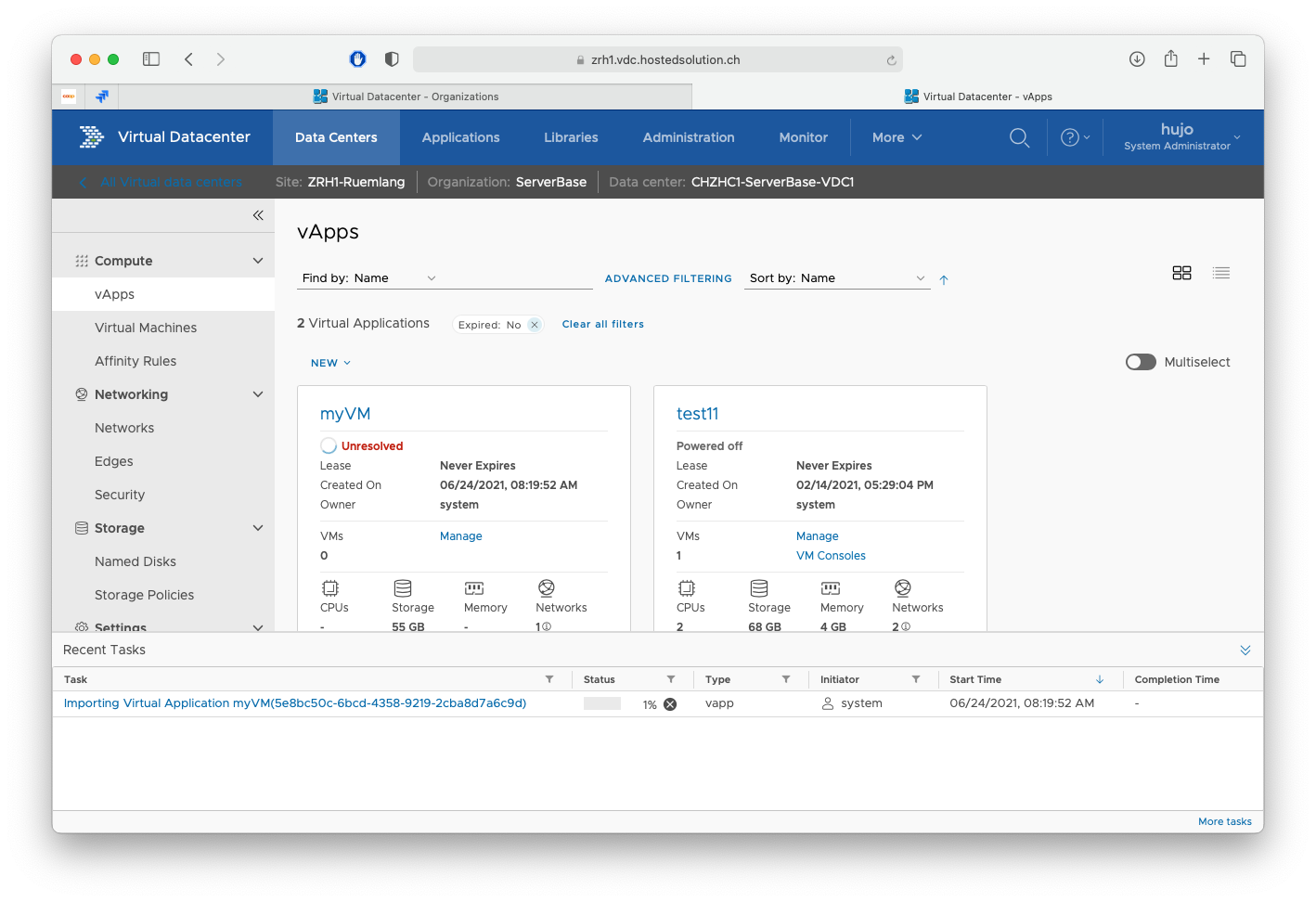Click the Safari sidebar toggle icon

click(151, 59)
